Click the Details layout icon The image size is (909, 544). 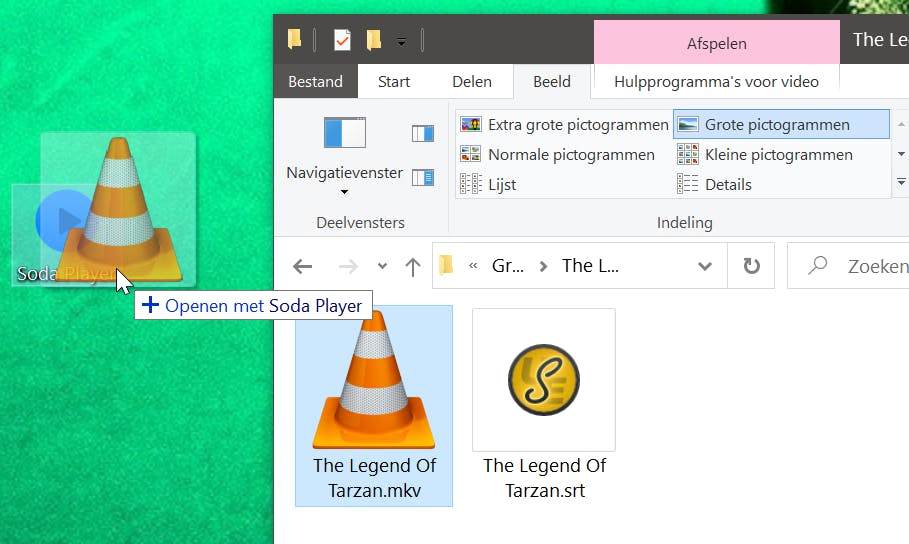pyautogui.click(x=688, y=184)
